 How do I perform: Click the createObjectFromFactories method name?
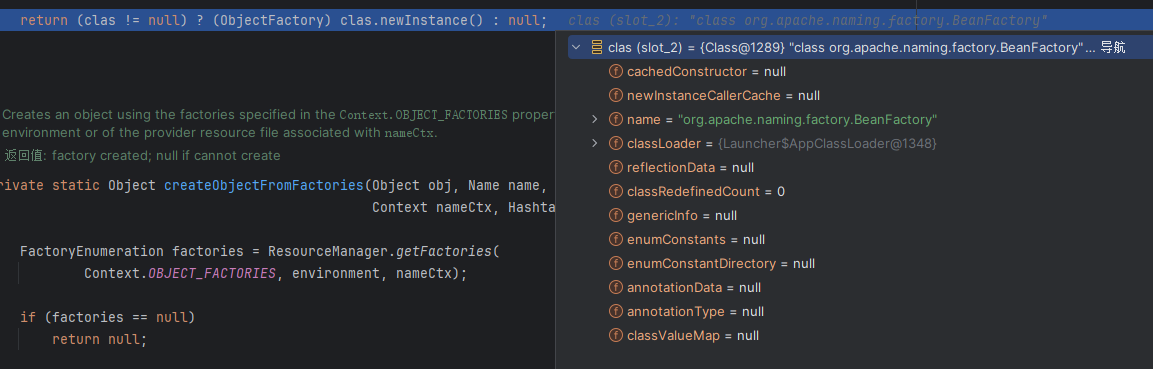[x=263, y=184]
